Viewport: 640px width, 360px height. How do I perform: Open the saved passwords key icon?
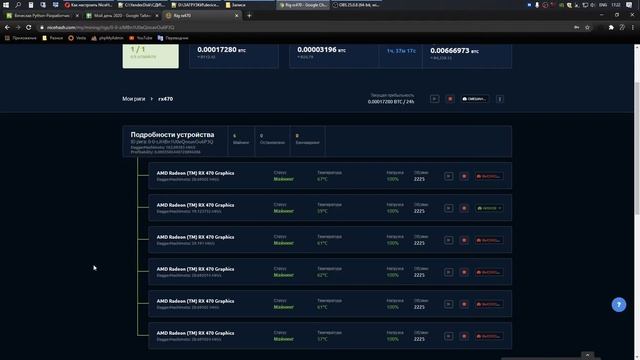[x=576, y=27]
